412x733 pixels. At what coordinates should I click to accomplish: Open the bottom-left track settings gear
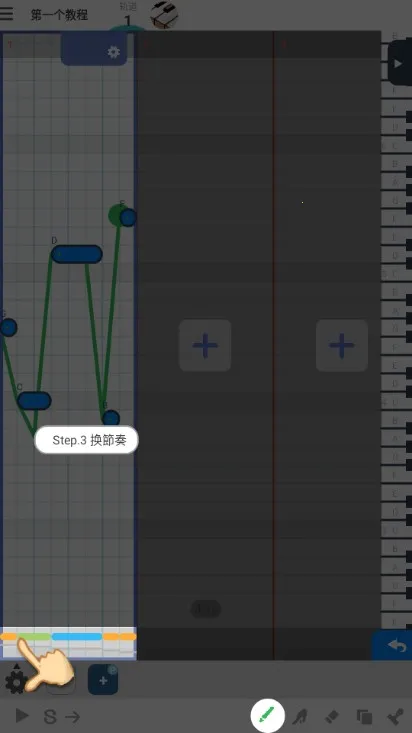tap(15, 682)
